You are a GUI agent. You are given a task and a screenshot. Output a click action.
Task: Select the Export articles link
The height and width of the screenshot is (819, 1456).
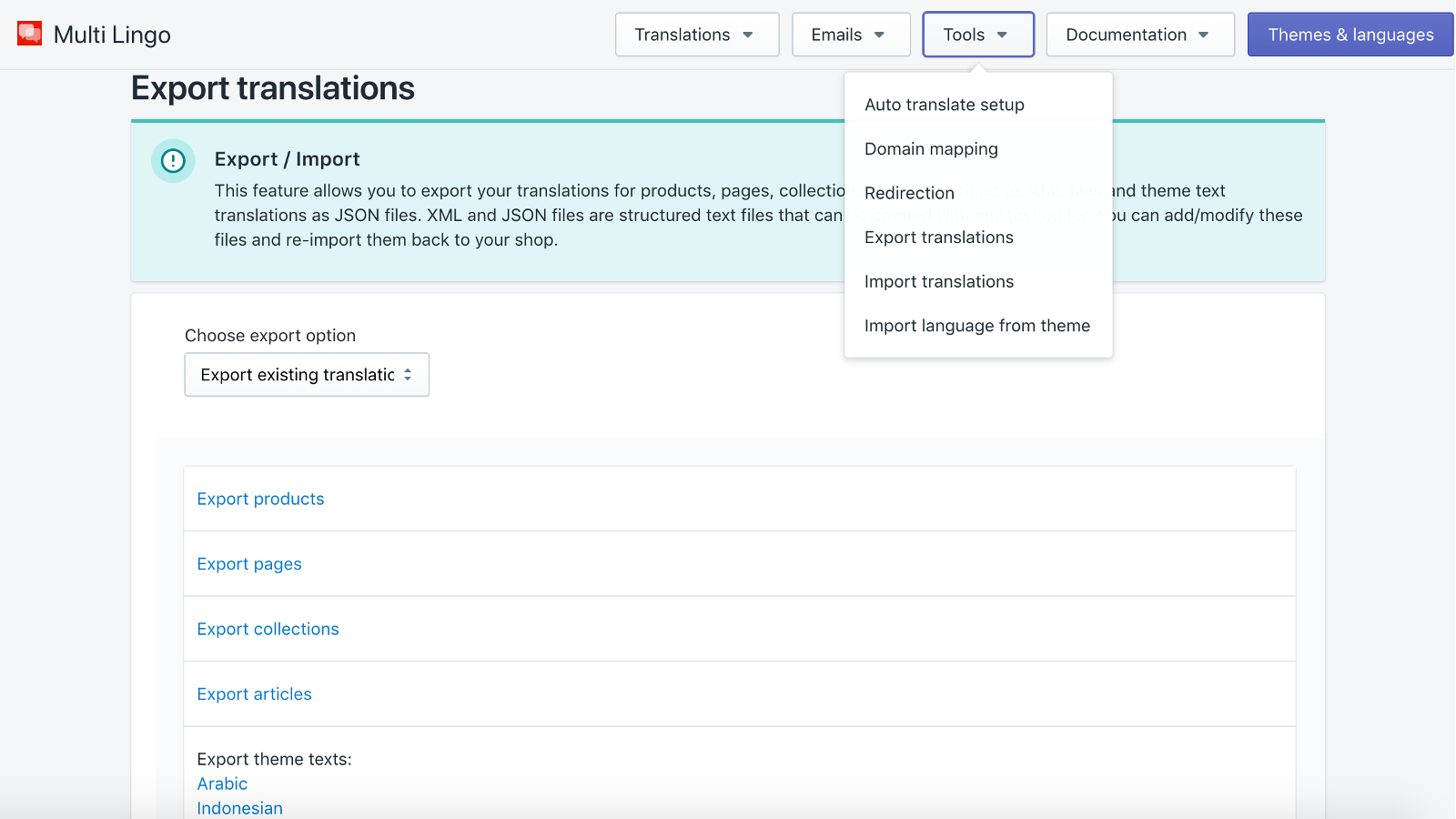(x=254, y=693)
